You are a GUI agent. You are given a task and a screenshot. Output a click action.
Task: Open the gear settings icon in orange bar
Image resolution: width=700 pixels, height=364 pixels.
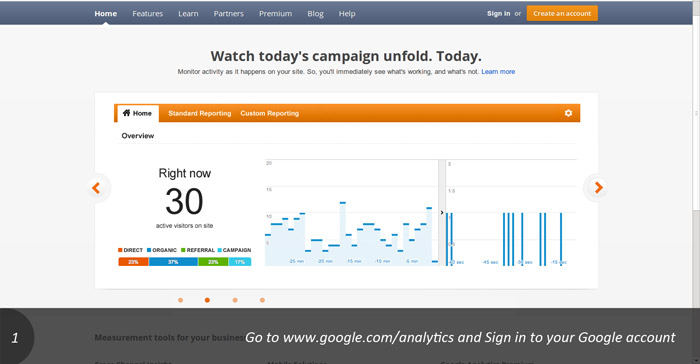[x=568, y=113]
